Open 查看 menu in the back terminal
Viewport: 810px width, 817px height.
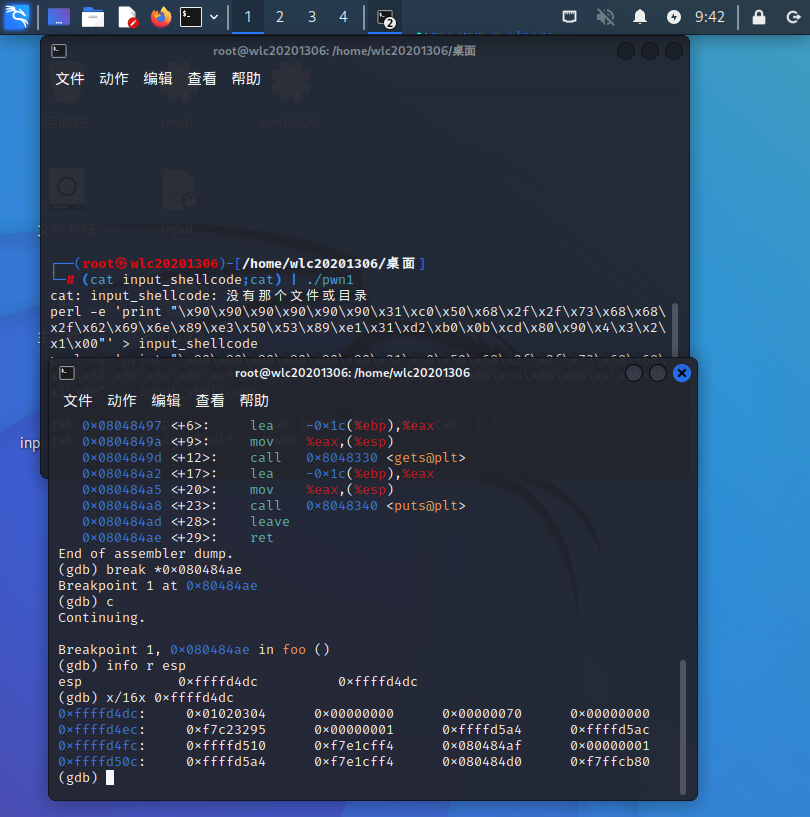pos(202,79)
